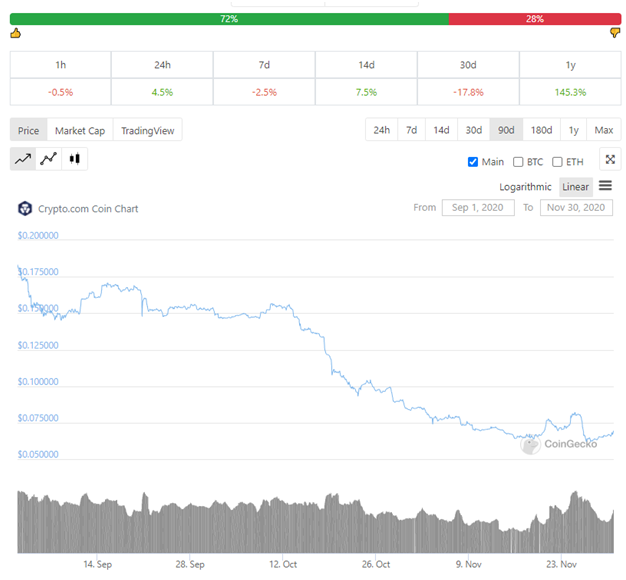Select the Max chart range
The image size is (626, 580).
604,130
